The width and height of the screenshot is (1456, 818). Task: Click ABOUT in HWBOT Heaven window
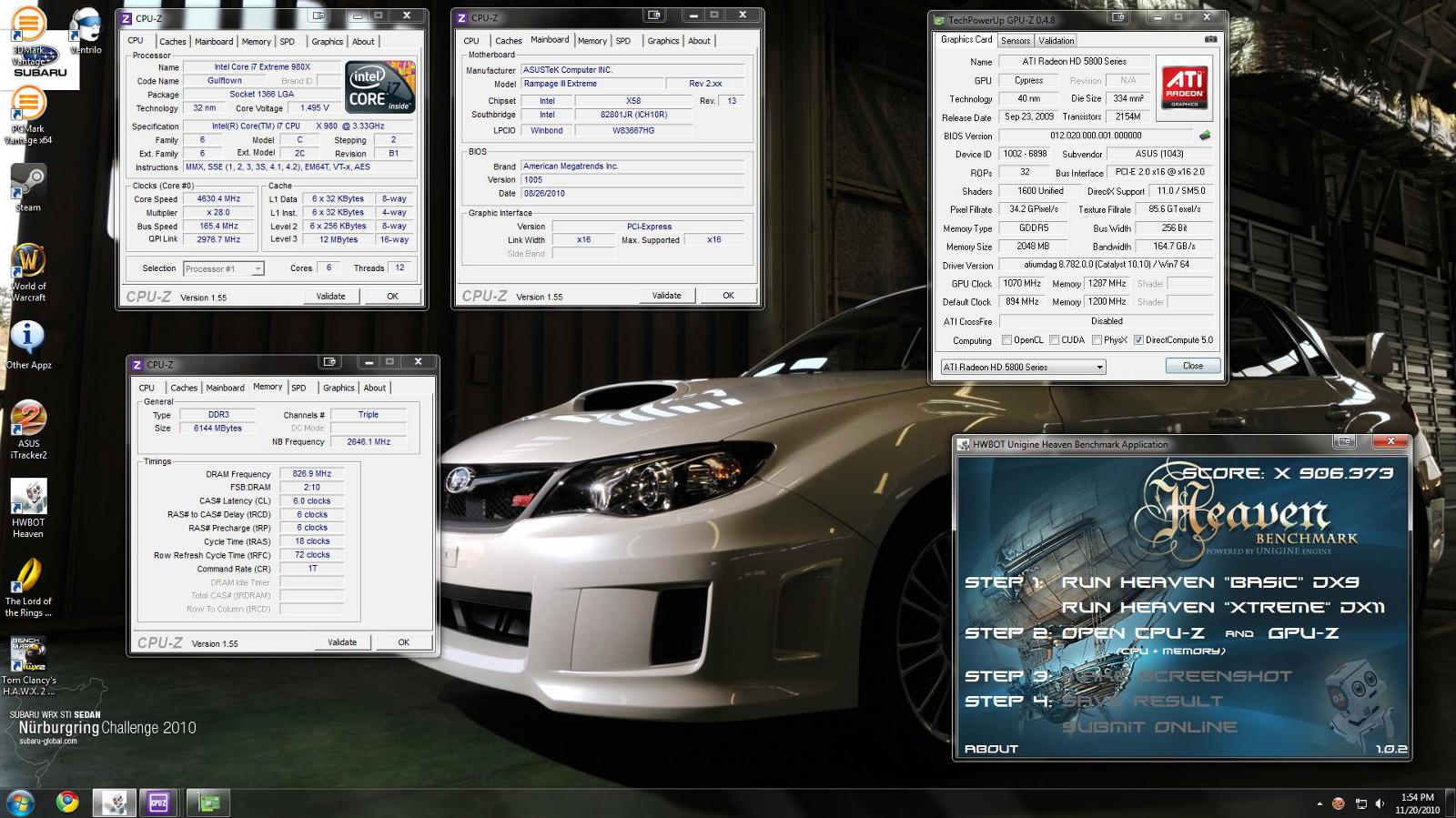991,749
